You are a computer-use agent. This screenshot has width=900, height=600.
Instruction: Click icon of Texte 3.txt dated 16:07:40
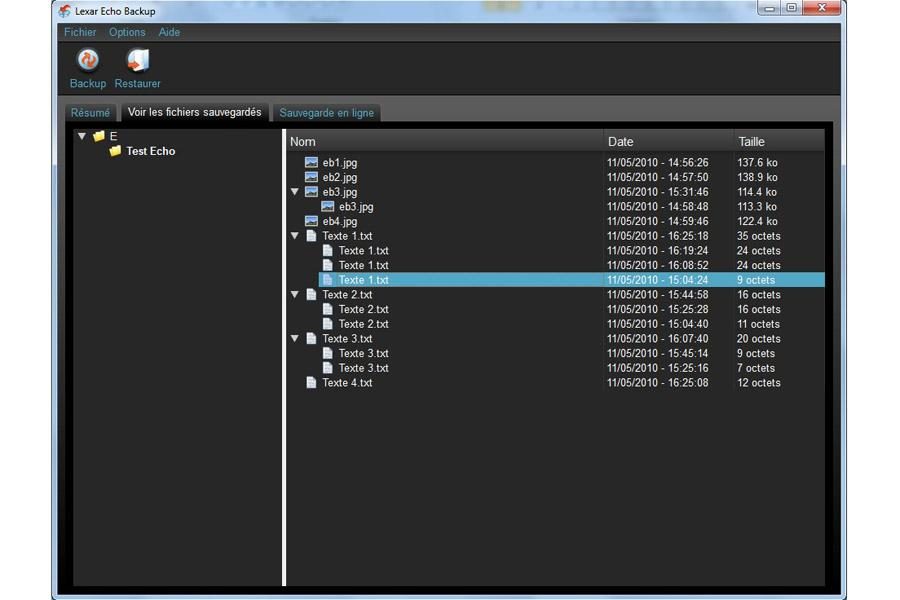coord(311,339)
